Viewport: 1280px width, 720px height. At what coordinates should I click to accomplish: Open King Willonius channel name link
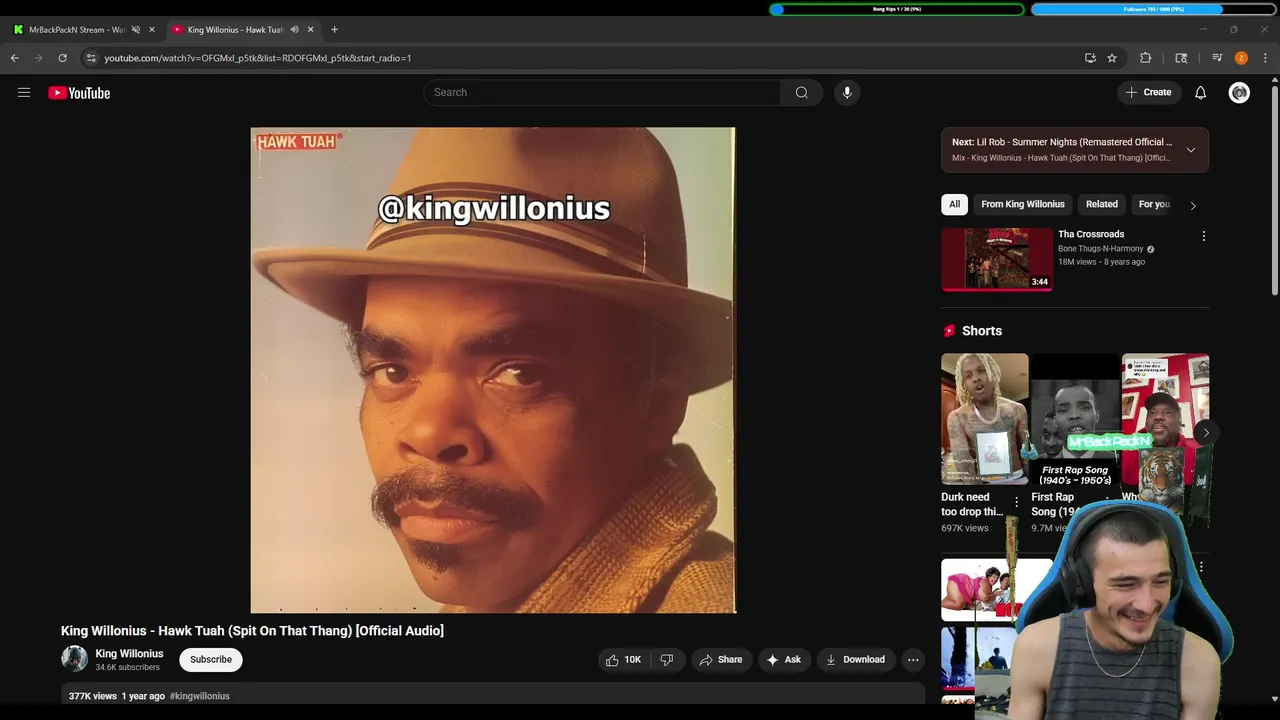pos(129,654)
